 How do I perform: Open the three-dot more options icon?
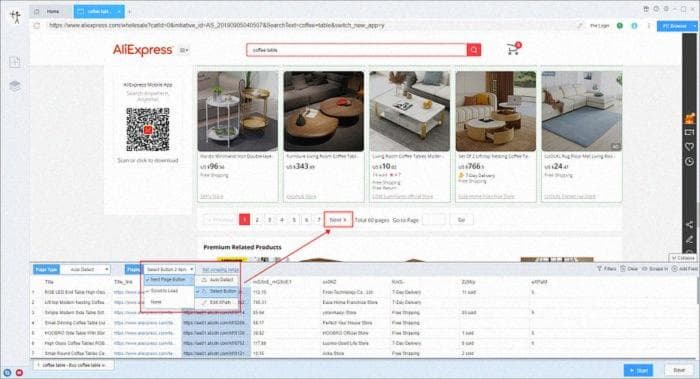coord(649,26)
